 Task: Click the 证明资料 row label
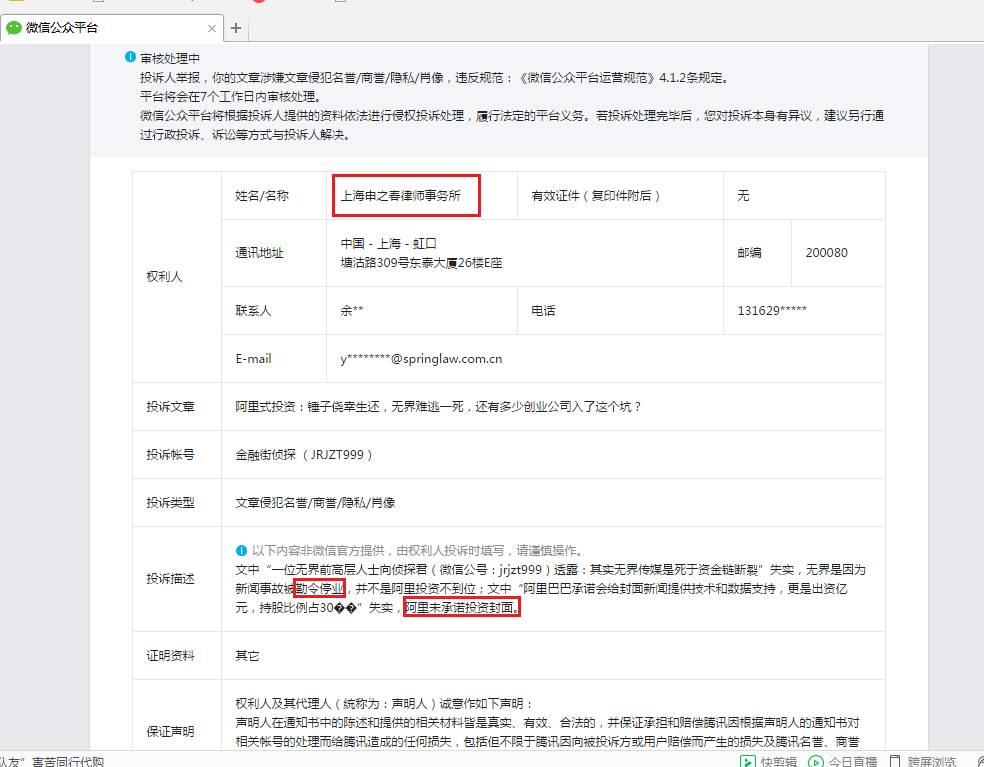[171, 656]
